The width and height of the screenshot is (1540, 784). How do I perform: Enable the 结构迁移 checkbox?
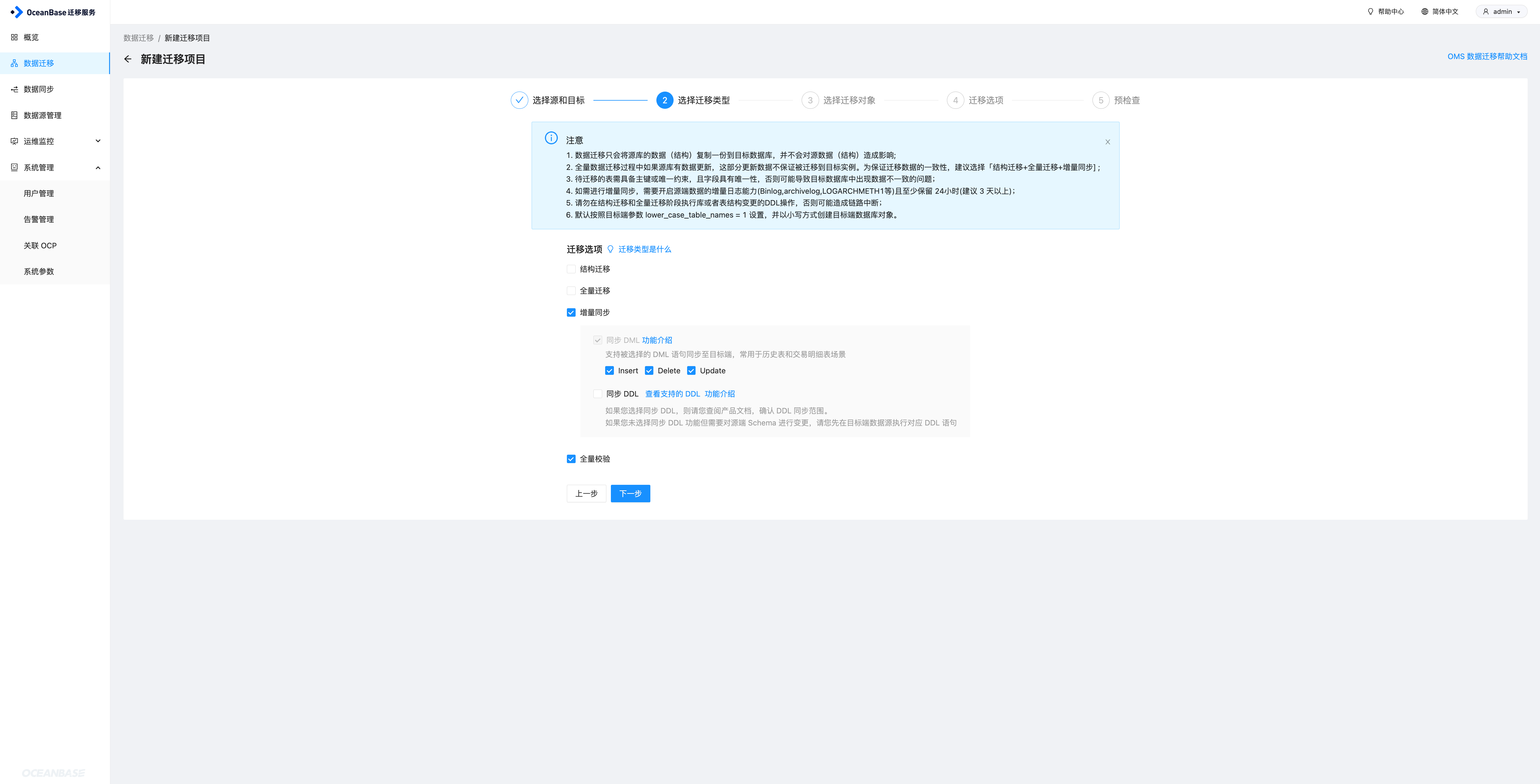571,269
